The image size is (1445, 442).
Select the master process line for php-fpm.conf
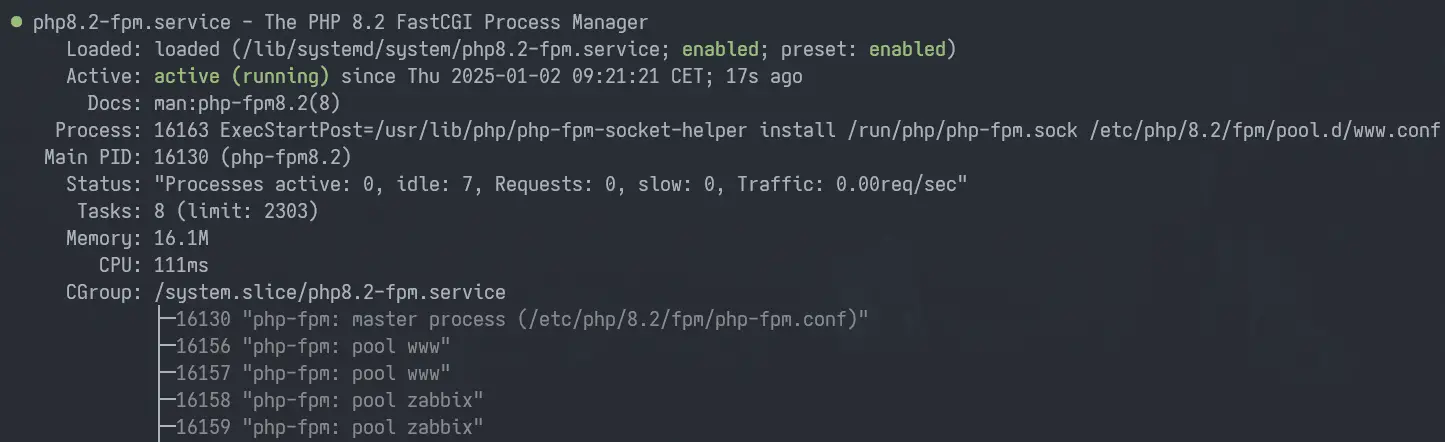point(511,319)
